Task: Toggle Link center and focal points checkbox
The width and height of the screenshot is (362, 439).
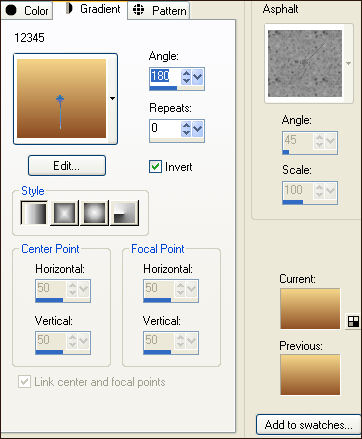Action: coord(24,382)
